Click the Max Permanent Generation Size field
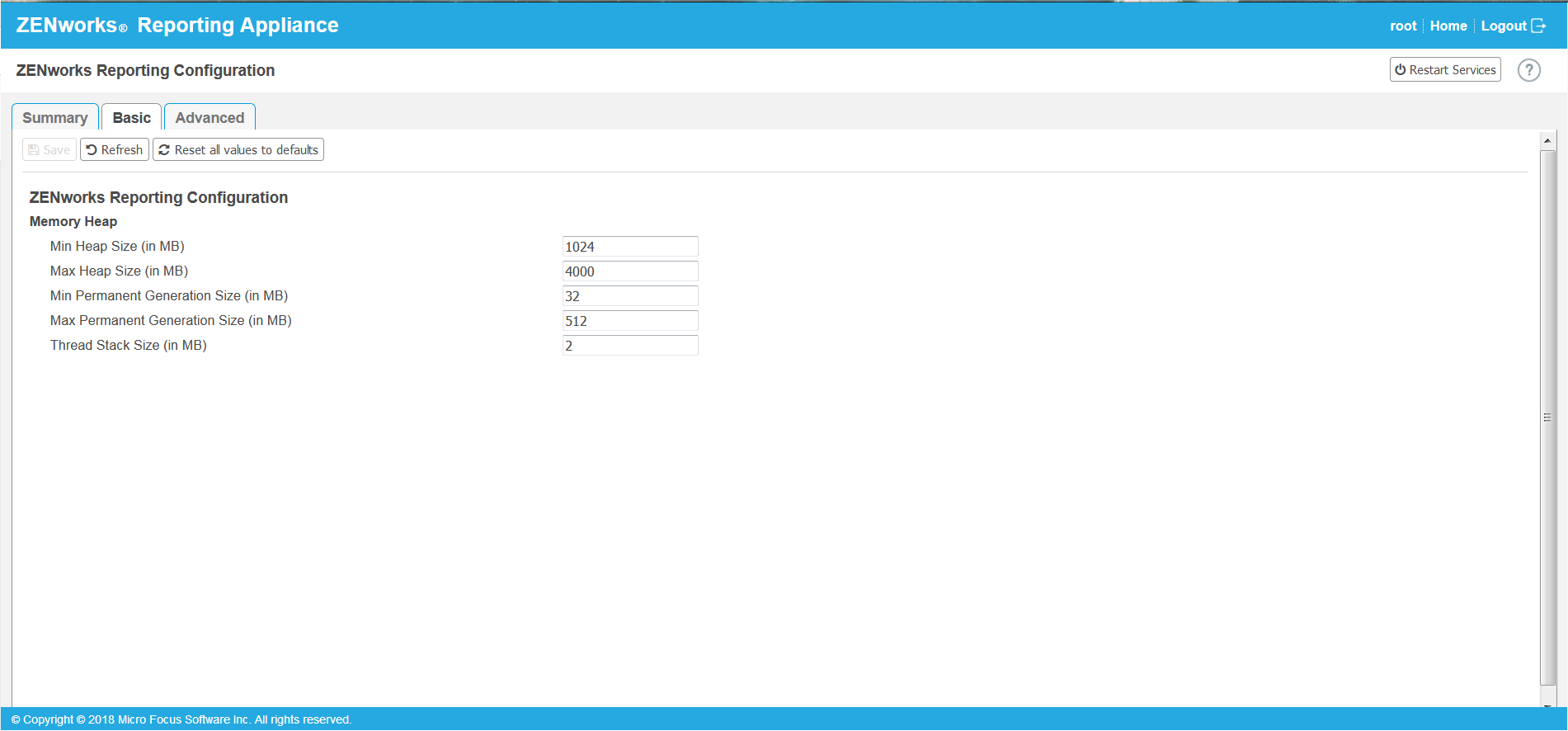 pyautogui.click(x=630, y=321)
